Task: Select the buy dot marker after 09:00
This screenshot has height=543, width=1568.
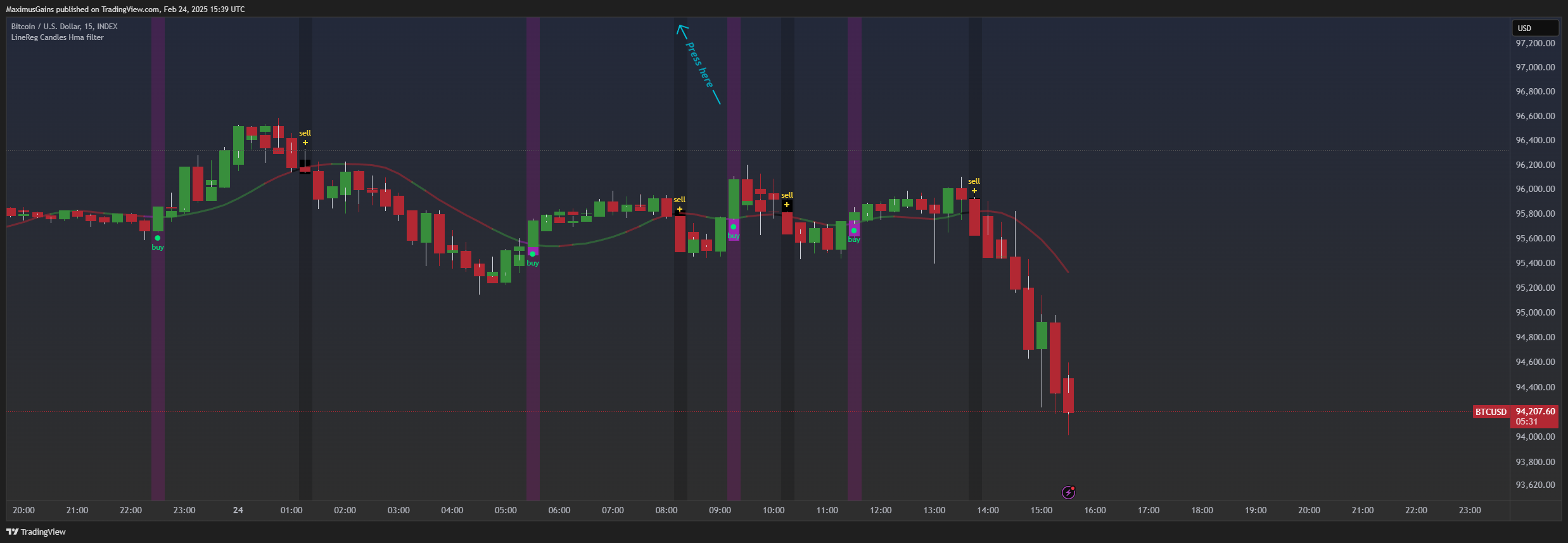Action: tap(733, 227)
